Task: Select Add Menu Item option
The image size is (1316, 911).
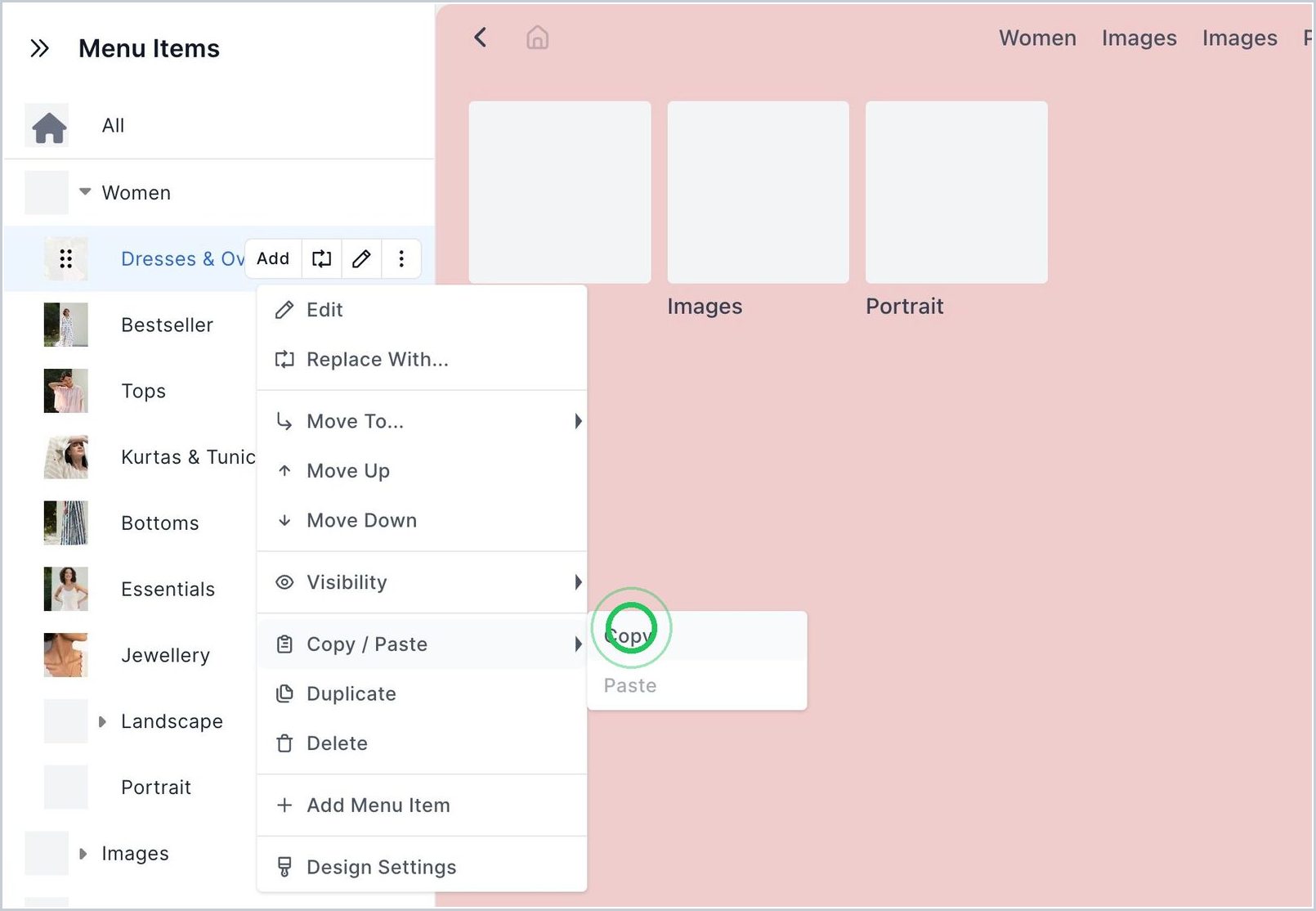Action: [x=422, y=806]
